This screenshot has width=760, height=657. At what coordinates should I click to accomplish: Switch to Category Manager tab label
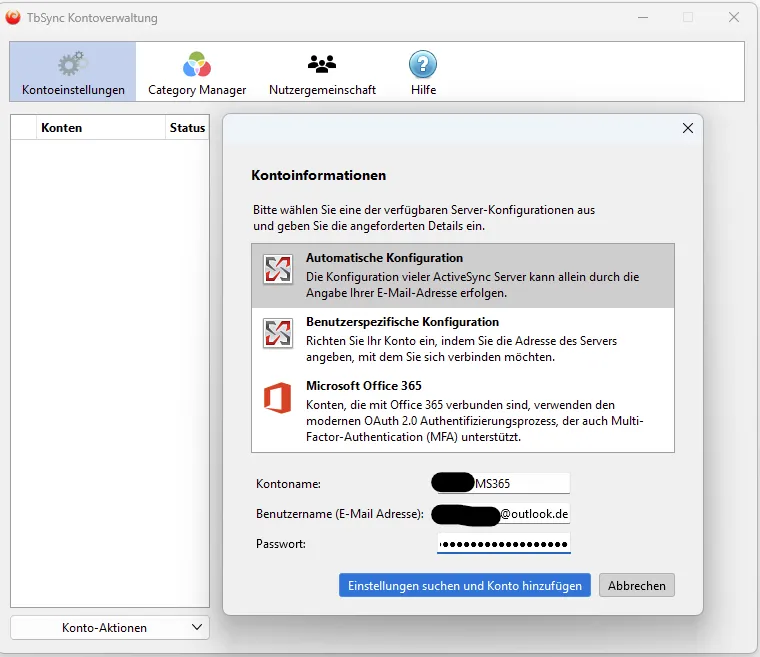click(x=197, y=90)
